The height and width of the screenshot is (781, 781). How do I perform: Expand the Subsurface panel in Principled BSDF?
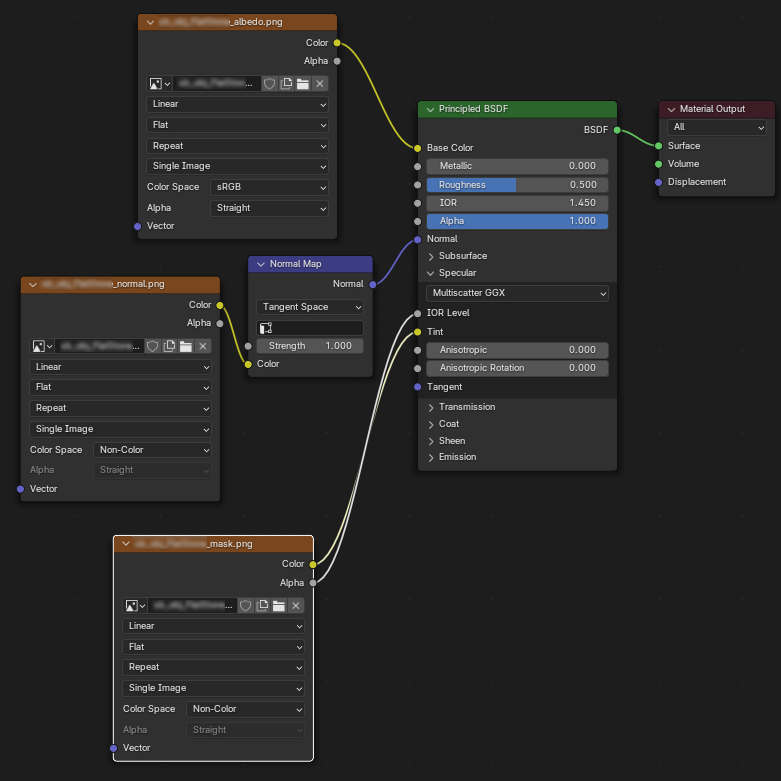431,256
